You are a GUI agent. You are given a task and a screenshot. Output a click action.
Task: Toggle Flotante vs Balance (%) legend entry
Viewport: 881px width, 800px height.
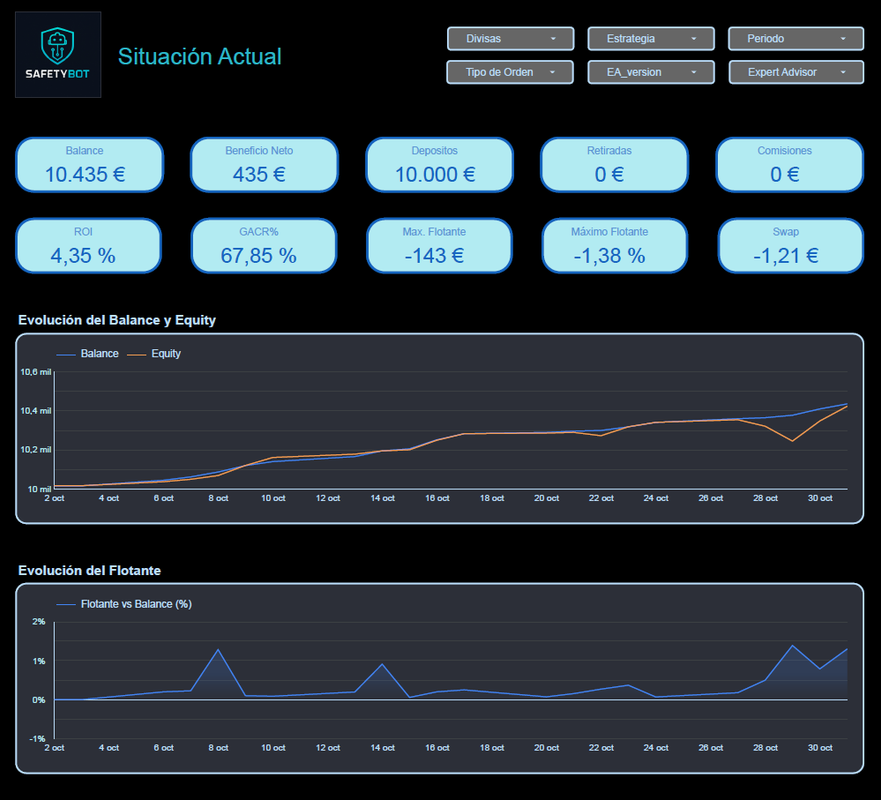124,604
